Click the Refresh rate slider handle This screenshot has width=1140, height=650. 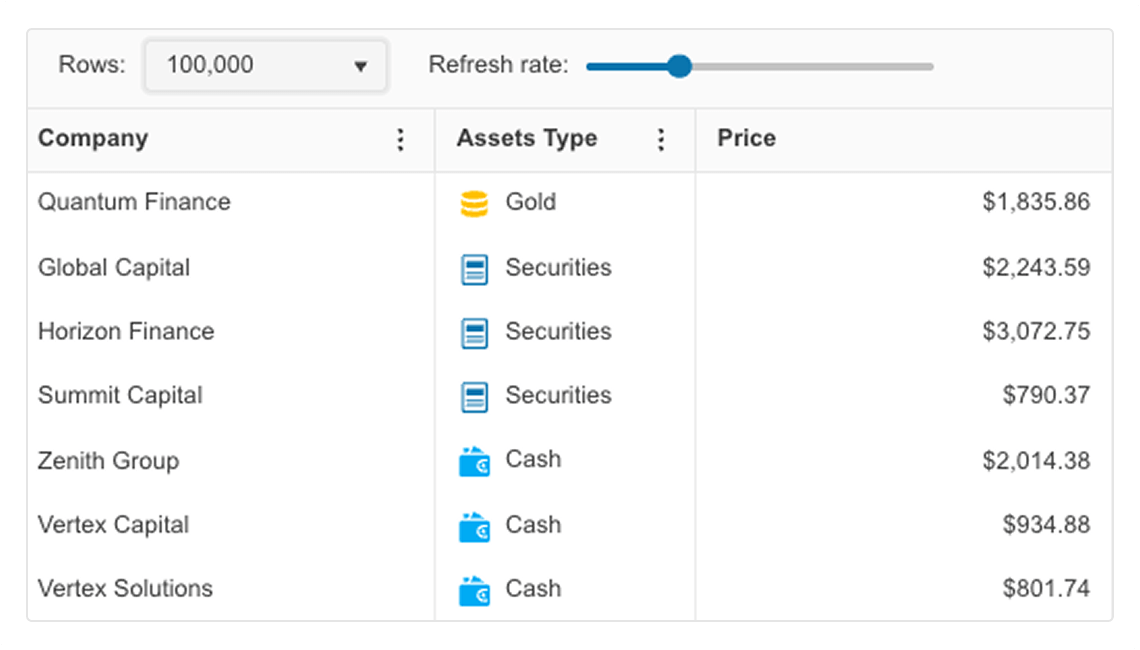(679, 67)
